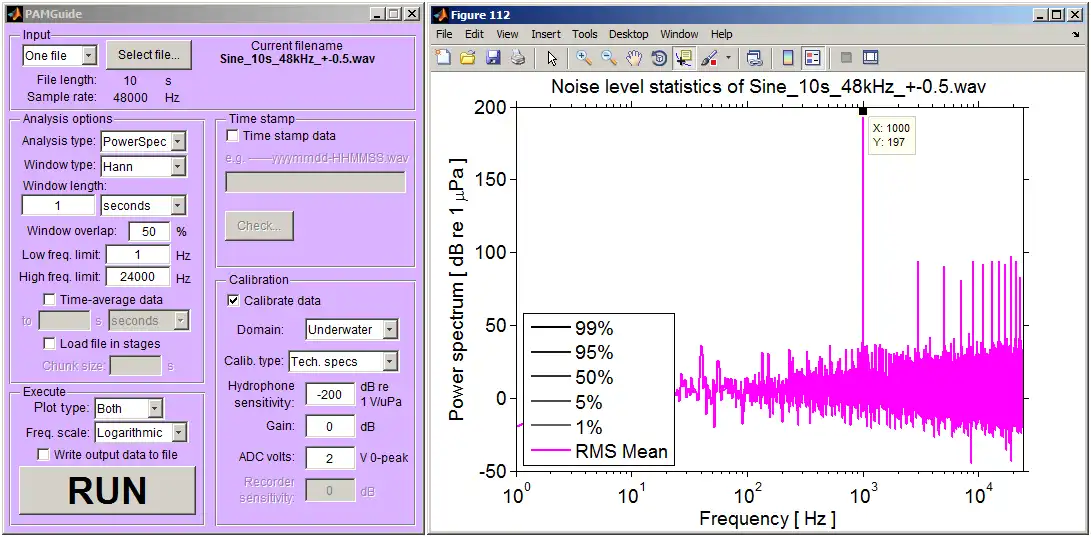The height and width of the screenshot is (537, 1091).
Task: Open the Help menu
Action: click(722, 33)
